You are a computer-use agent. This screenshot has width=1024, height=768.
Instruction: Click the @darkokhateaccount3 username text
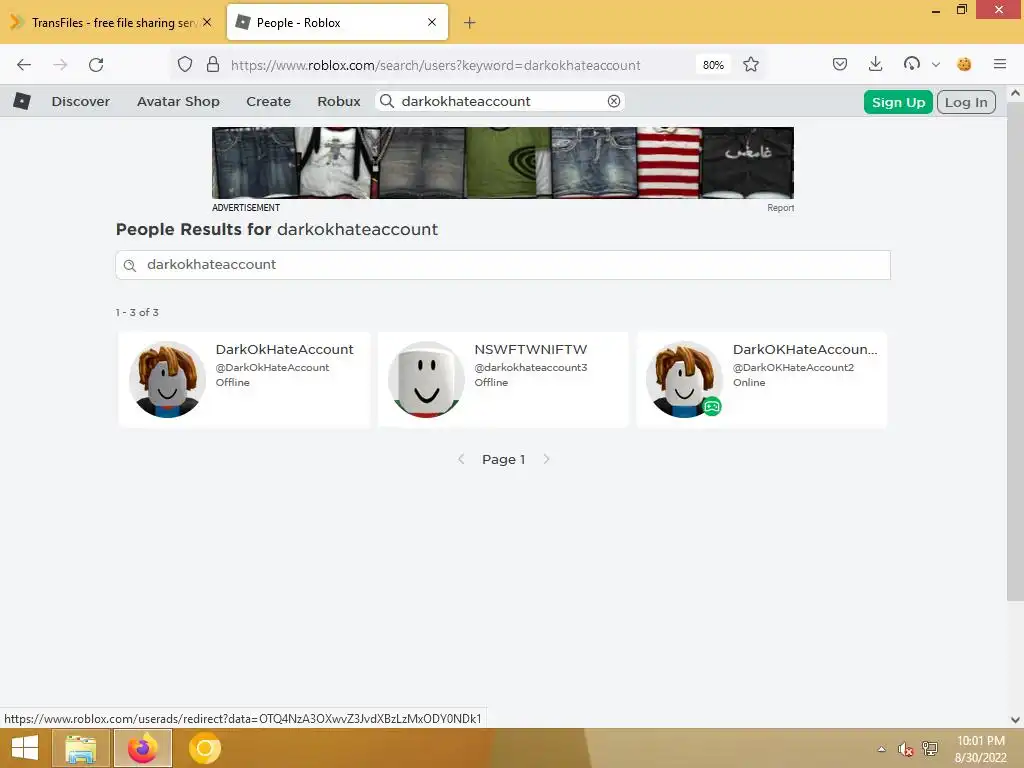(x=530, y=368)
